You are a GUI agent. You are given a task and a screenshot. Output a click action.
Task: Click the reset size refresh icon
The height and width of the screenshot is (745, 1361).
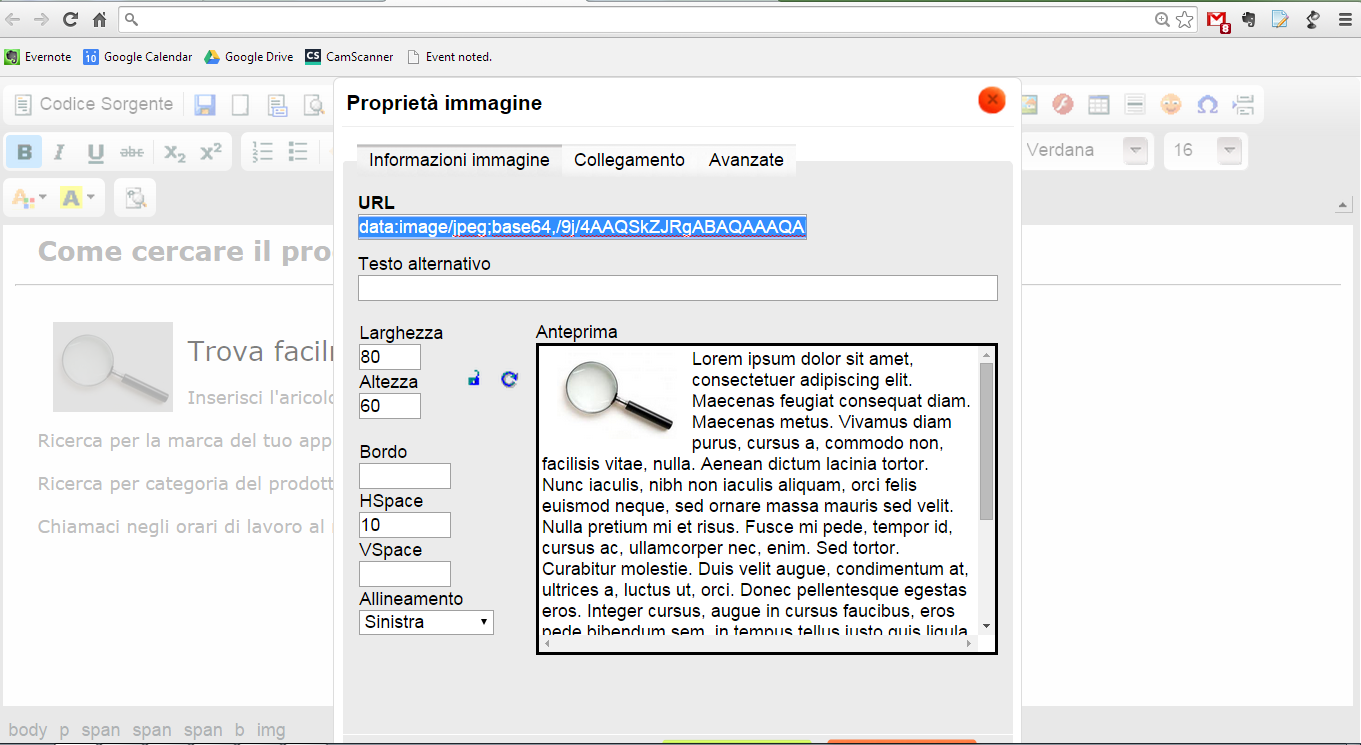(x=509, y=379)
